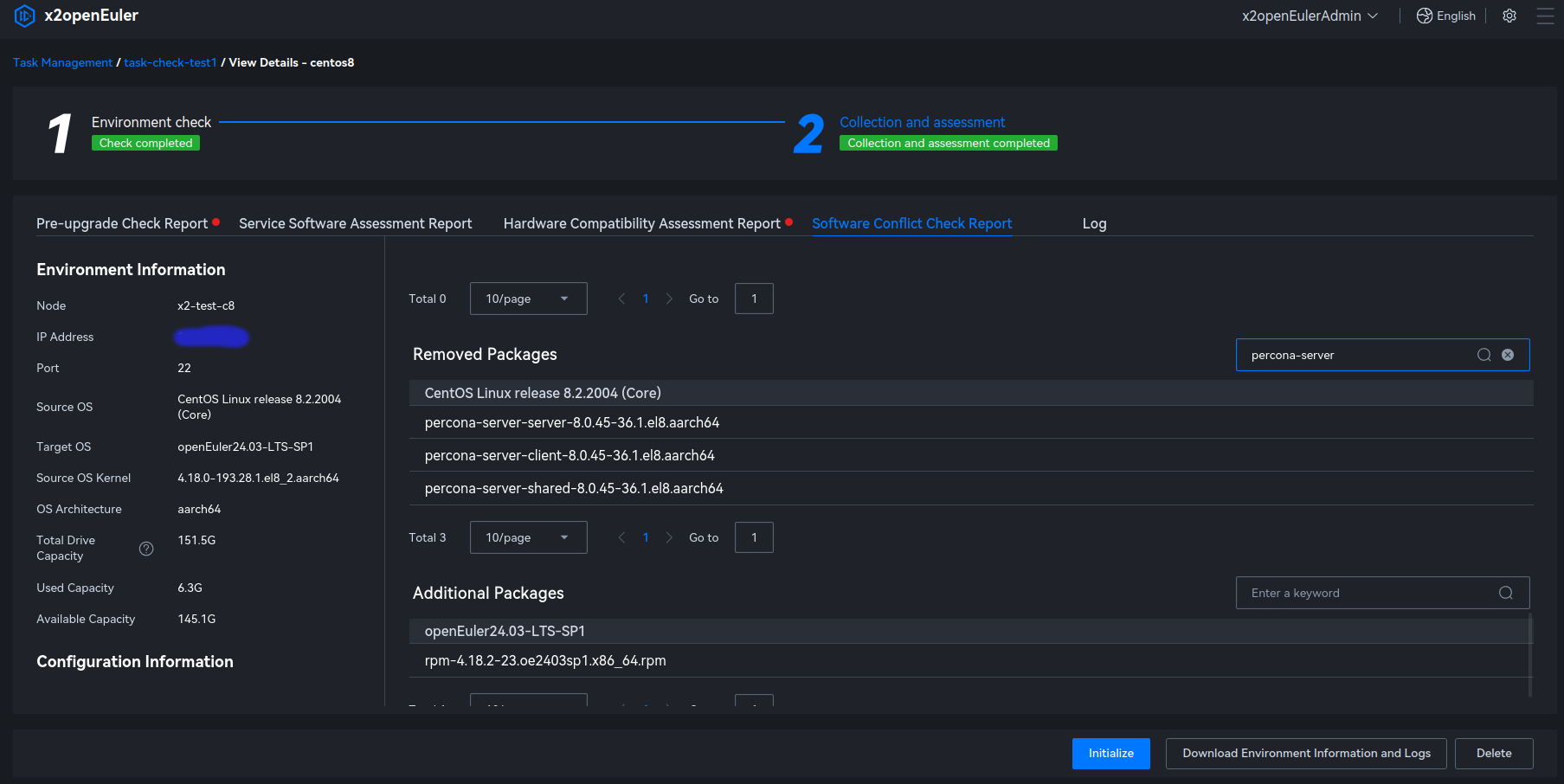Screen dimensions: 1564x784
Task: Open the Hardware Compatibility Assessment Report tab
Action: (641, 223)
